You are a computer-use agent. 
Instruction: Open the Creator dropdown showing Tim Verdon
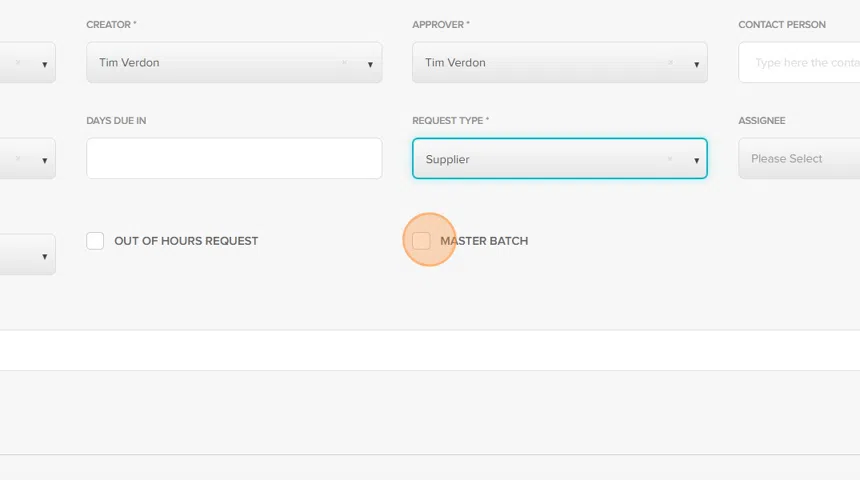[x=220, y=63]
